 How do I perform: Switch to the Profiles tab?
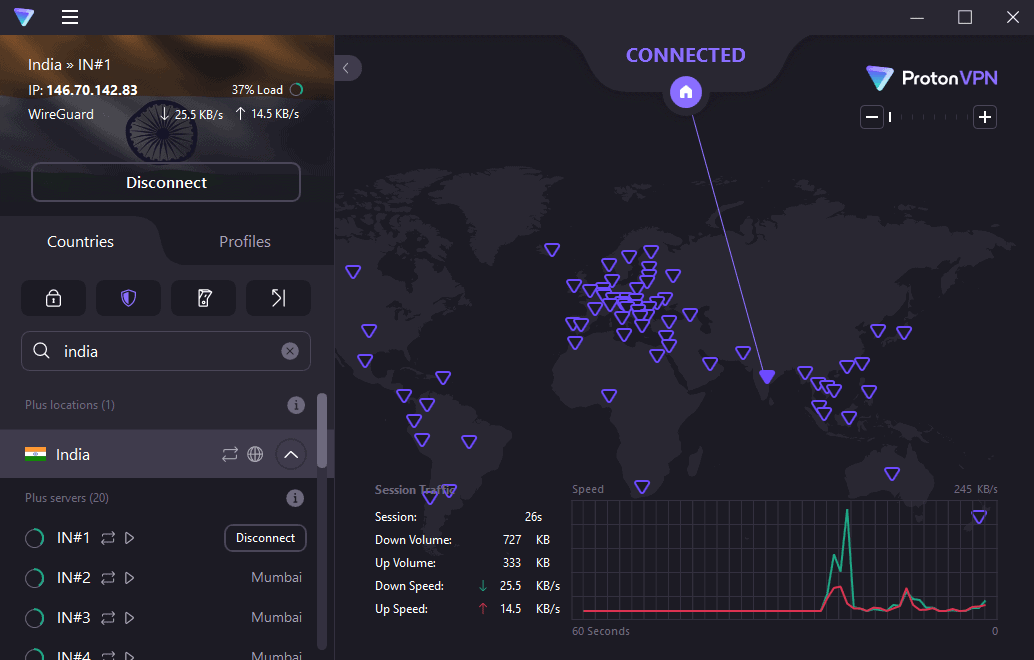pyautogui.click(x=245, y=242)
